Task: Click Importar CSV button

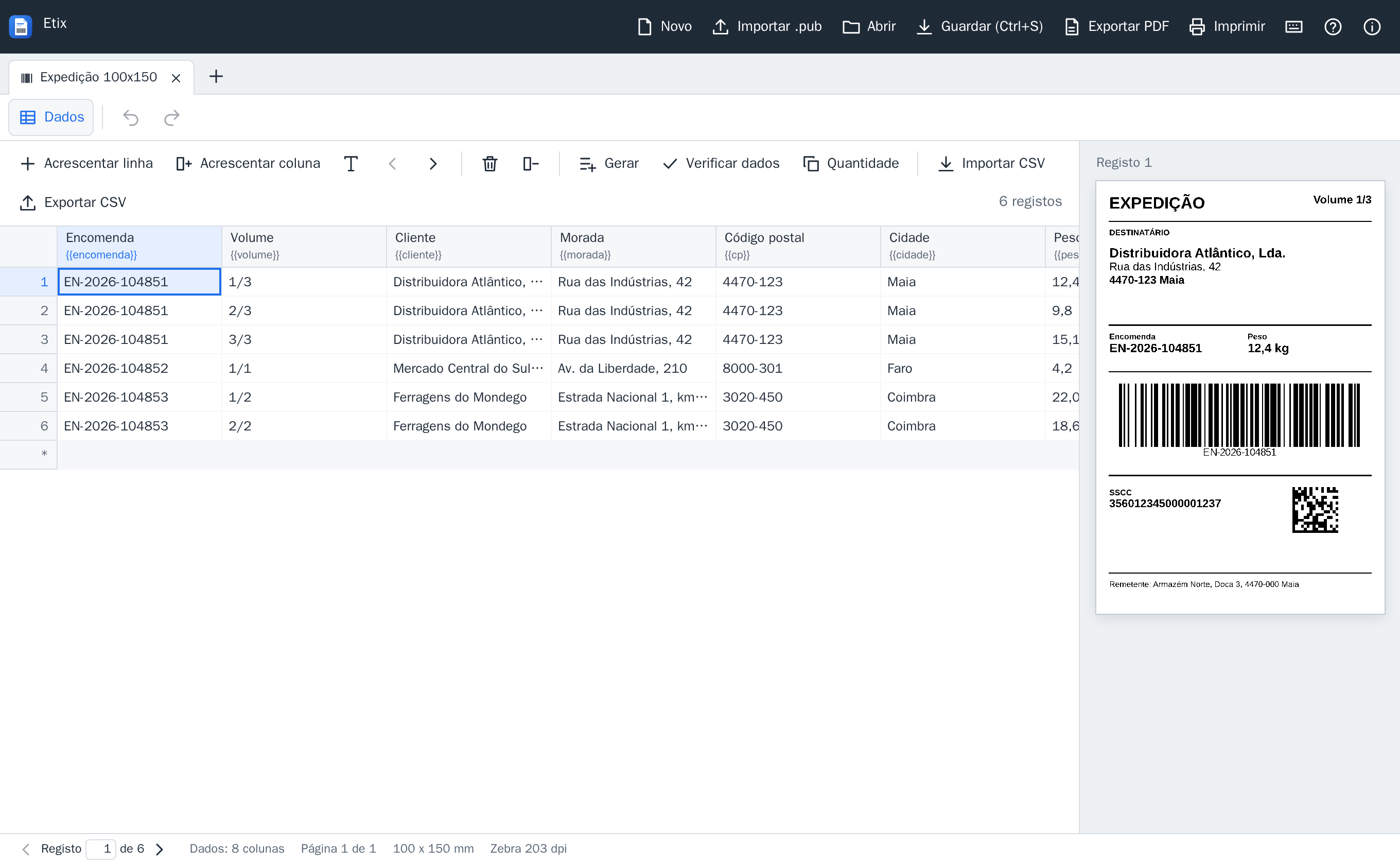Action: (992, 164)
